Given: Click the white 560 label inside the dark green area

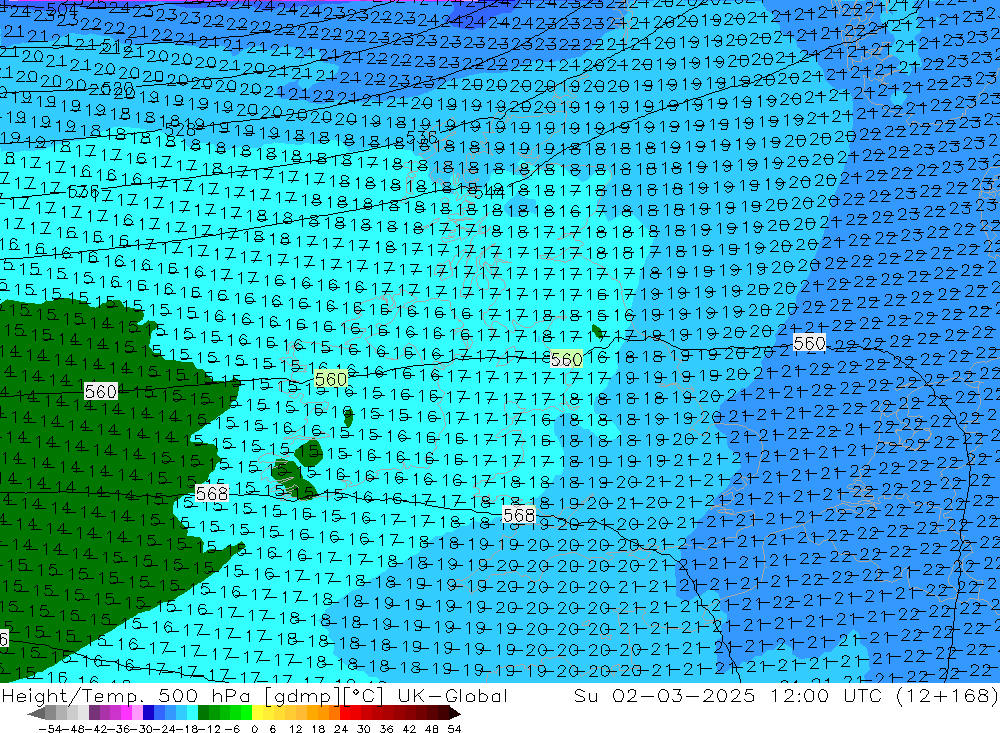Looking at the screenshot, I should pyautogui.click(x=101, y=391).
